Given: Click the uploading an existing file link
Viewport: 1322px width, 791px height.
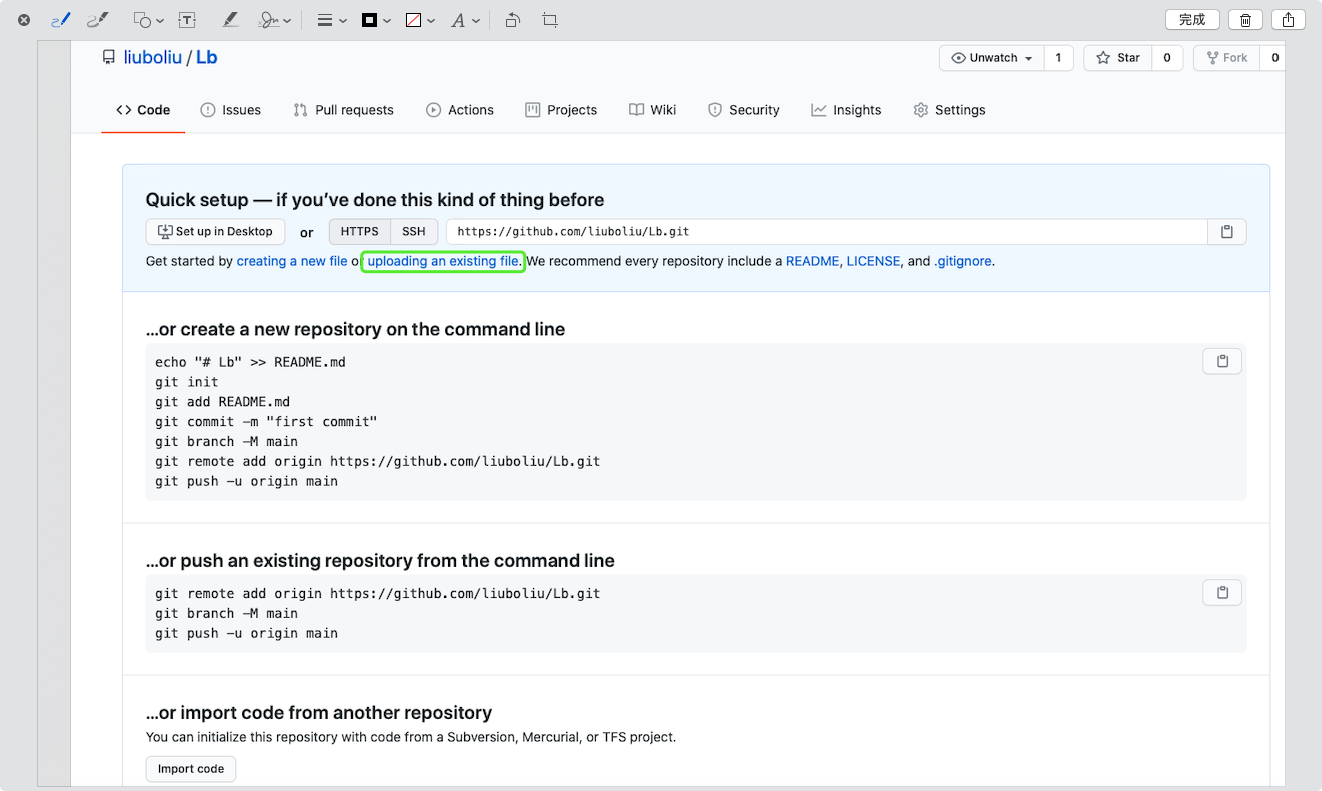Looking at the screenshot, I should click(442, 261).
